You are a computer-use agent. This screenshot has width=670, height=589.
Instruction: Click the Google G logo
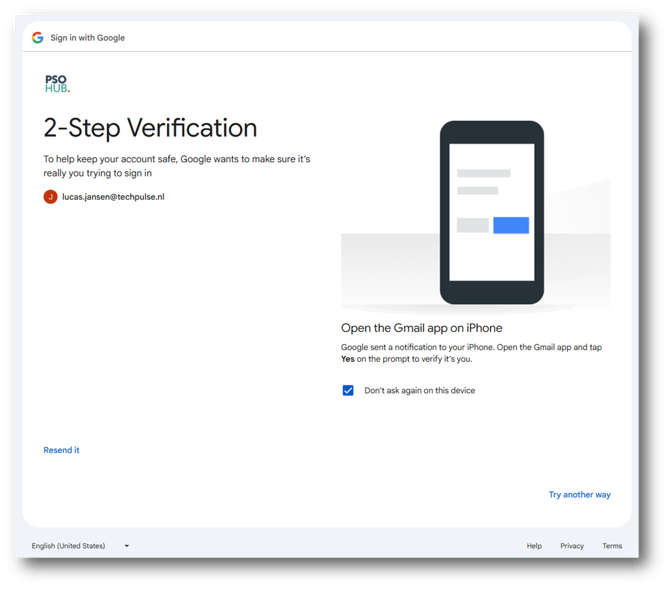37,38
